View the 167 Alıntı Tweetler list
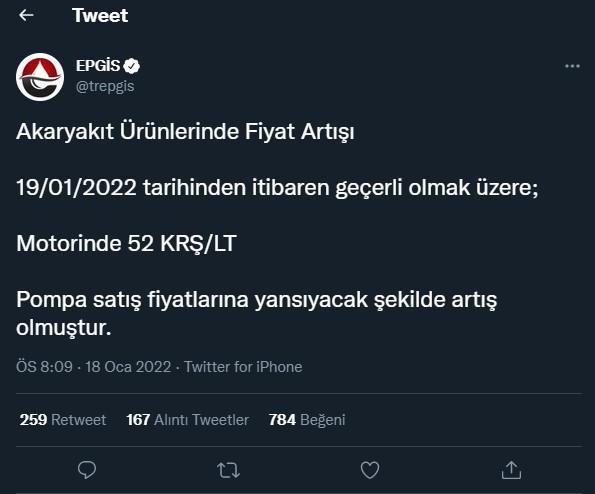This screenshot has height=494, width=595. point(187,420)
